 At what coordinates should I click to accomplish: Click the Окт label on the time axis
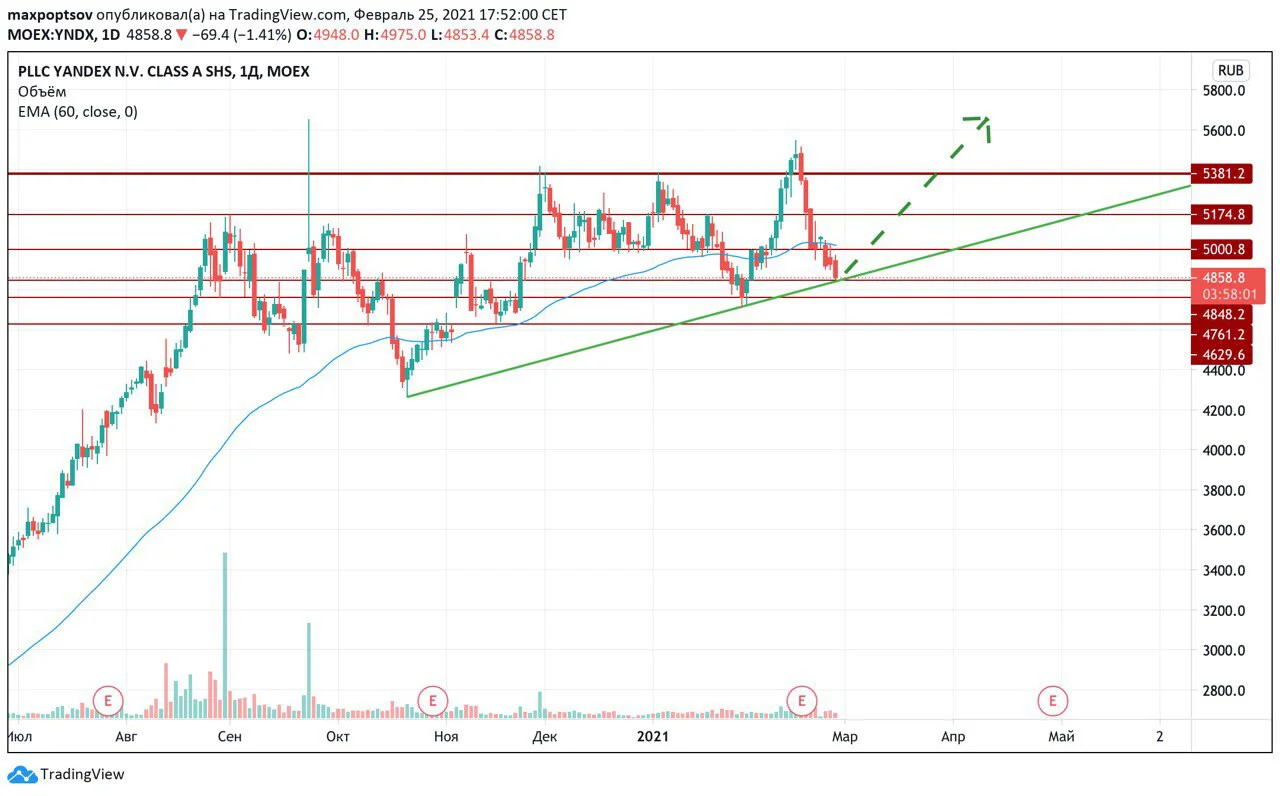click(338, 738)
